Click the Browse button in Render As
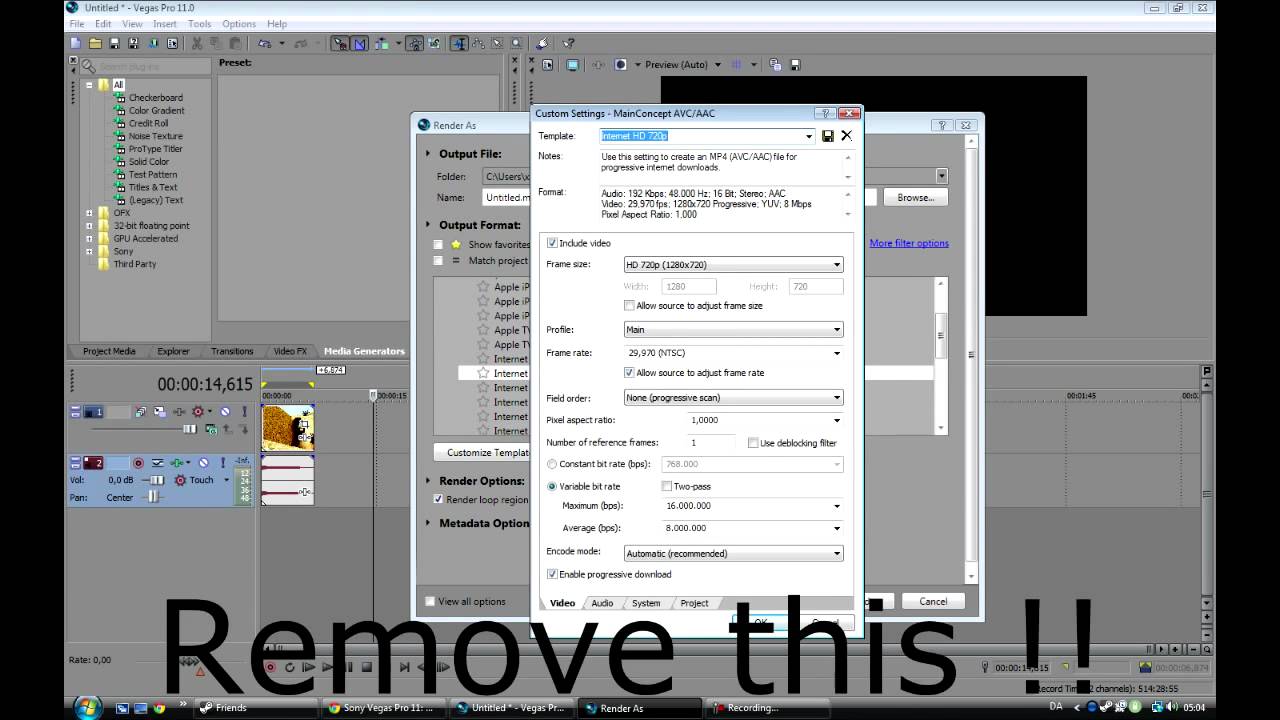The image size is (1280, 720). pyautogui.click(x=915, y=198)
